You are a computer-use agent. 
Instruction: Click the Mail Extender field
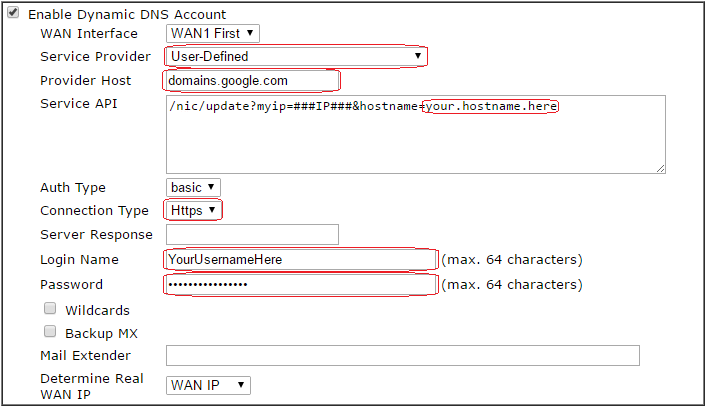[403, 356]
